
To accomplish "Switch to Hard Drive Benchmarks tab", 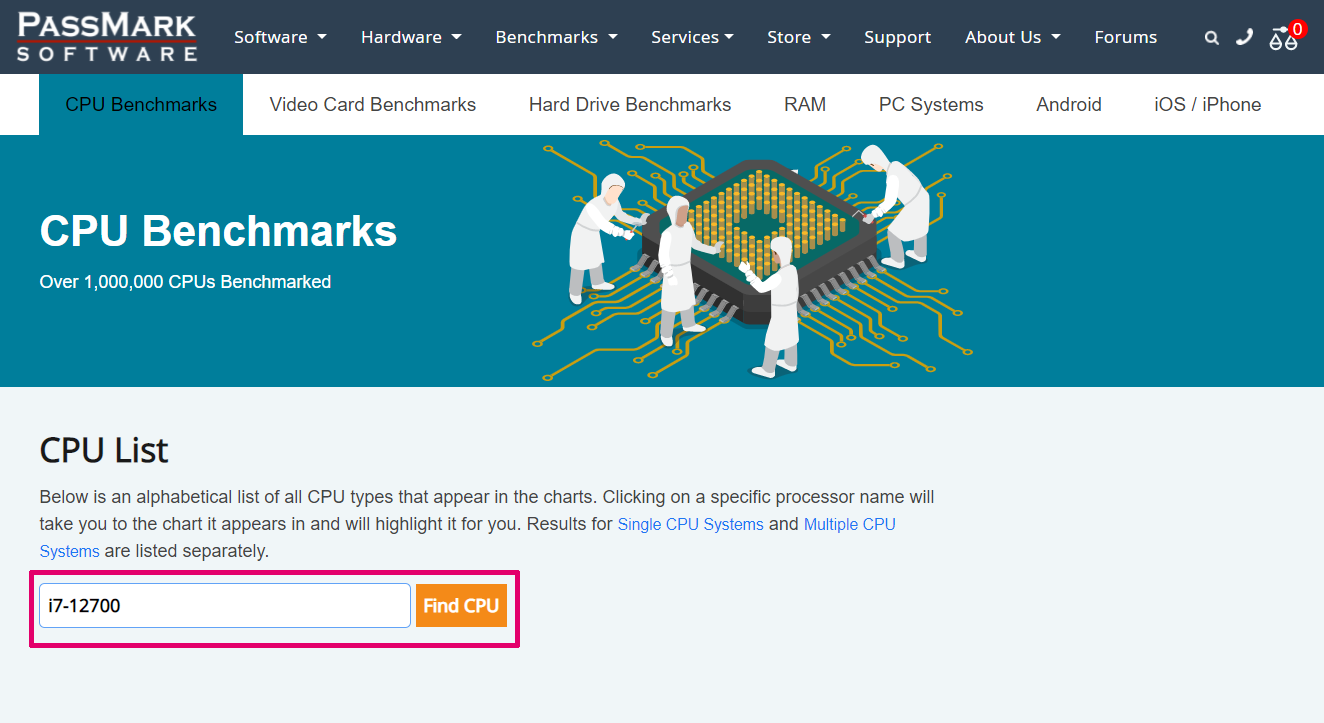I will 630,104.
